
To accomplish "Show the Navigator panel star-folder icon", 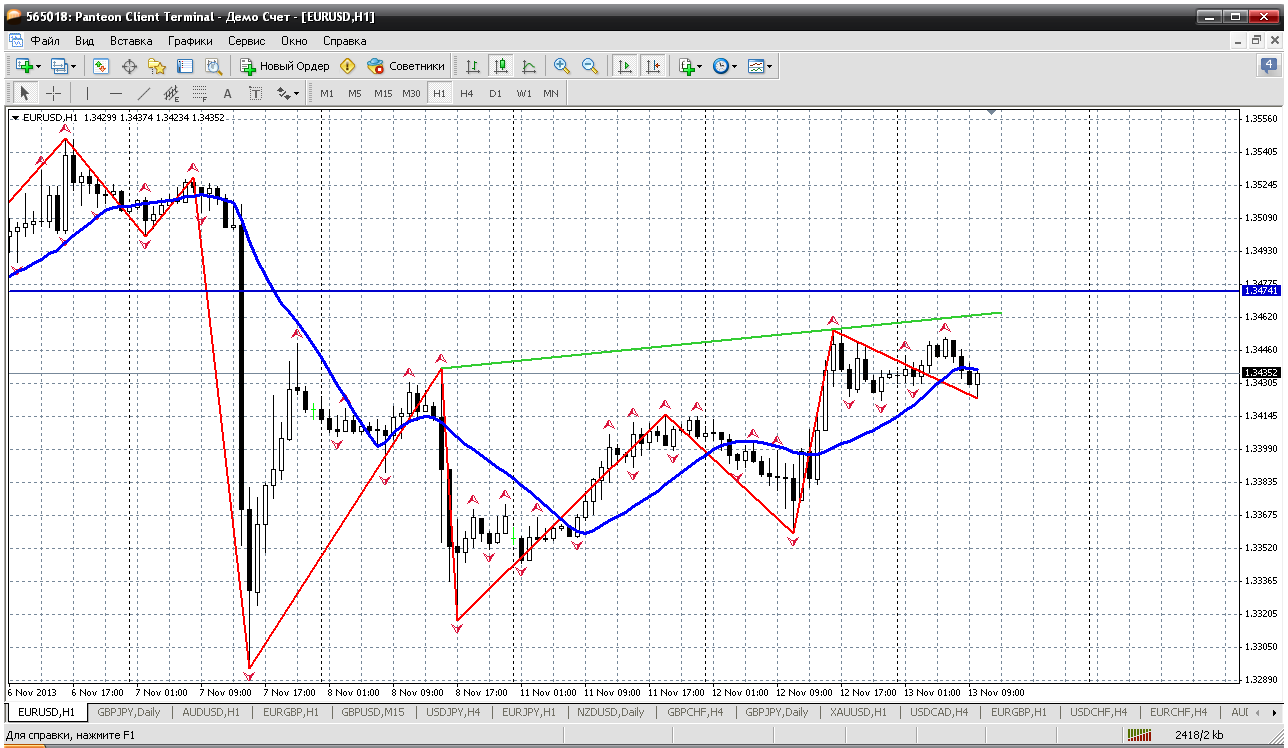I will tap(157, 66).
